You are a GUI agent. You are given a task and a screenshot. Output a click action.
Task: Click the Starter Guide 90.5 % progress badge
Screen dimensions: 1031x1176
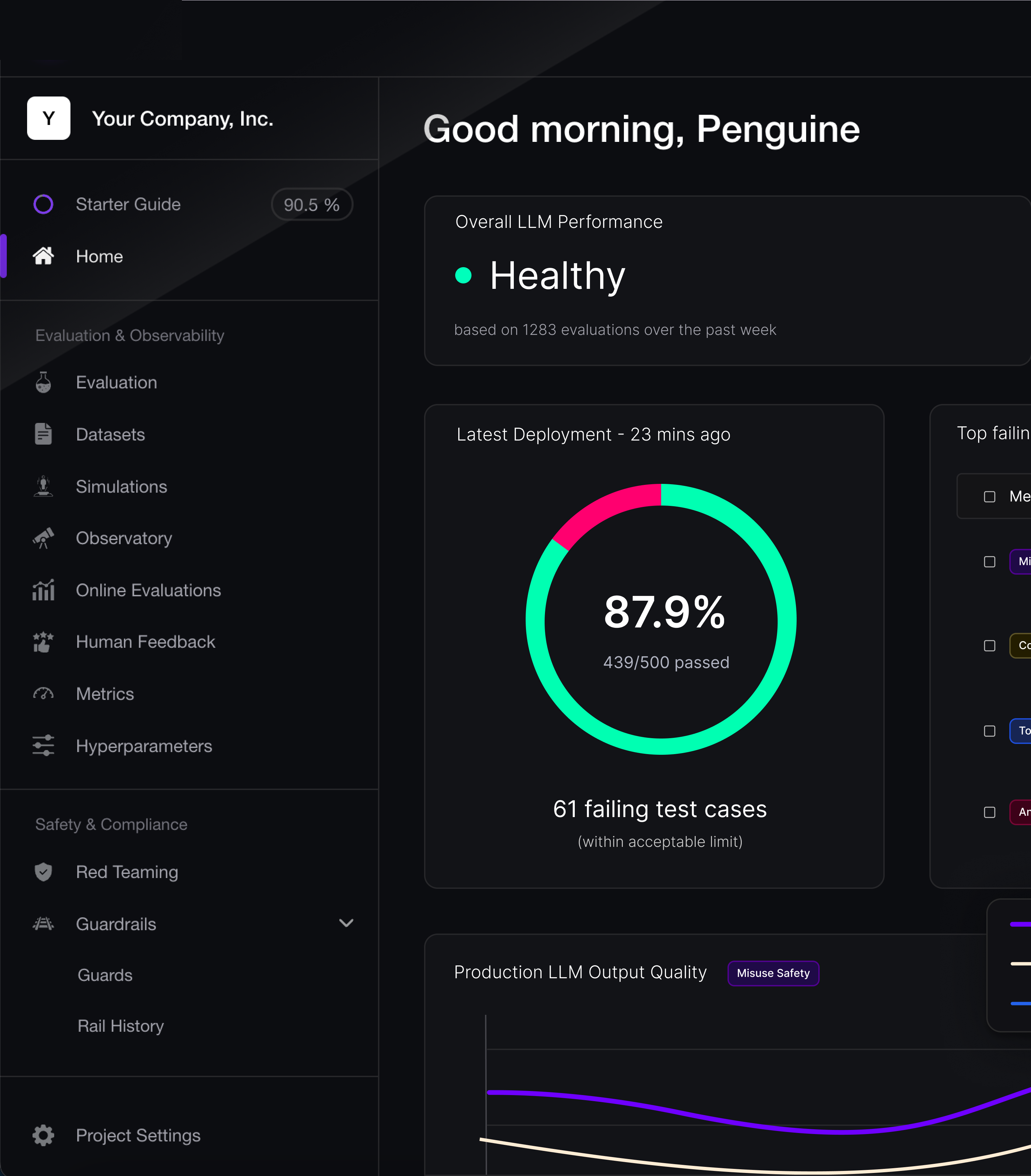(x=311, y=205)
